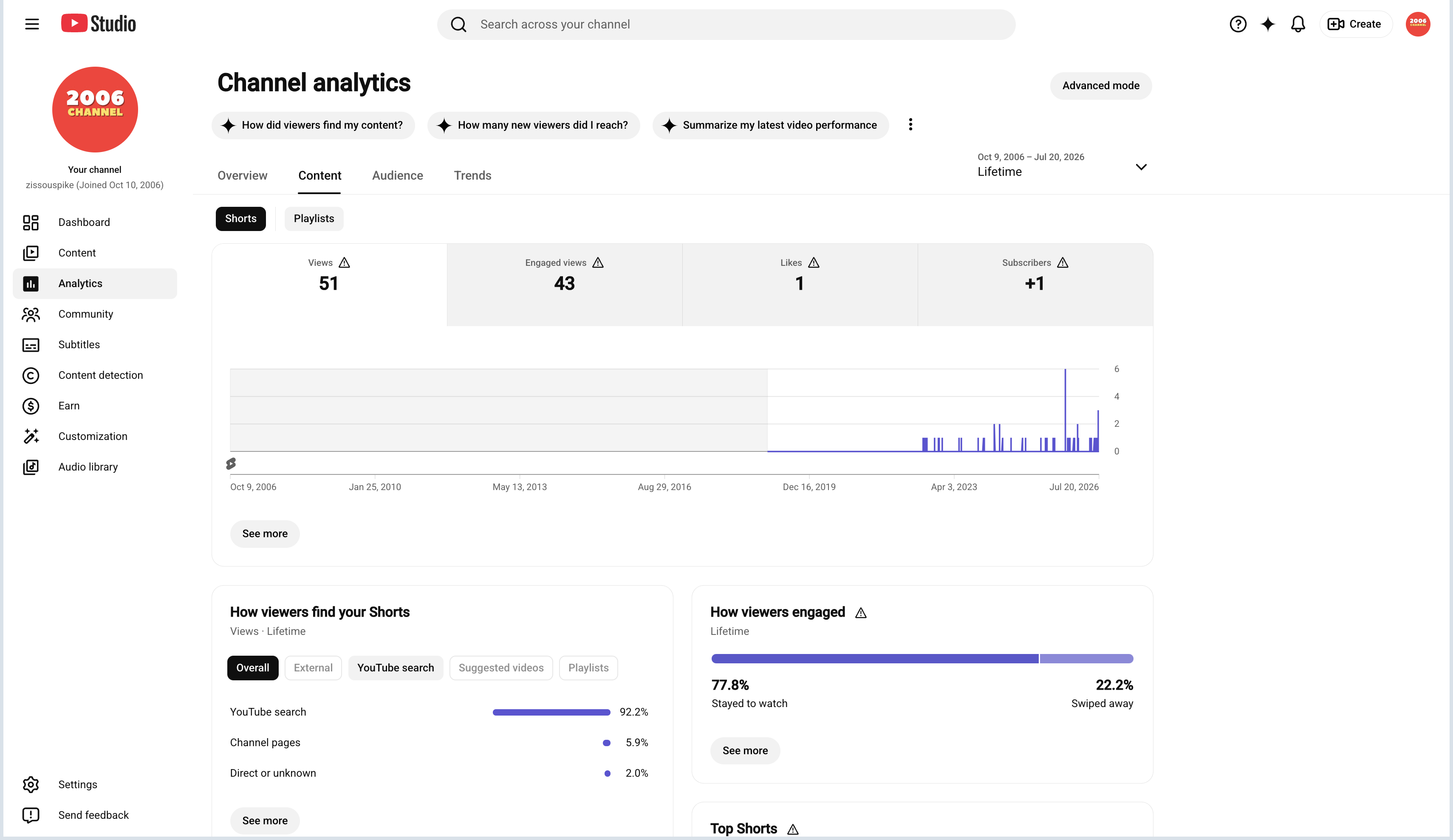Image resolution: width=1453 pixels, height=840 pixels.
Task: Open Settings in the sidebar
Action: coord(95,785)
